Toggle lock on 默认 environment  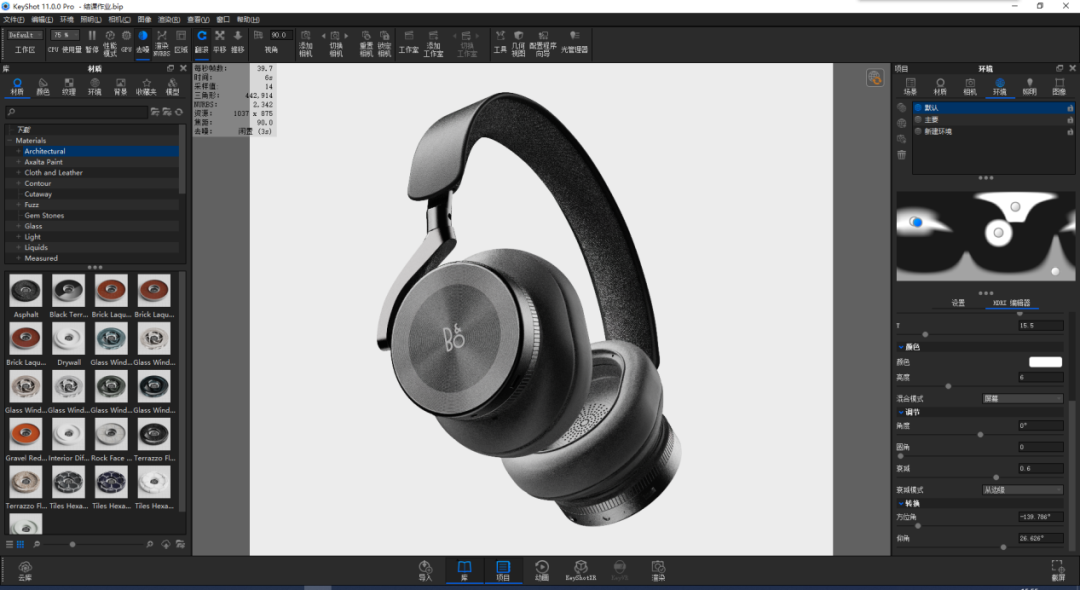click(1070, 108)
